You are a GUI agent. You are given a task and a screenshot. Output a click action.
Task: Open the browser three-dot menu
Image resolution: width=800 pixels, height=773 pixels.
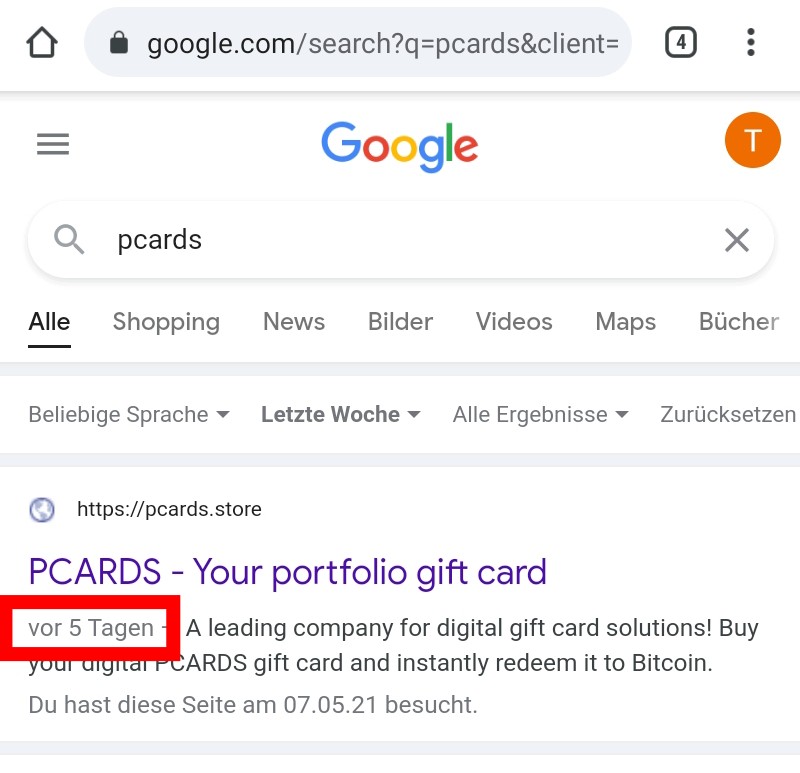[751, 42]
